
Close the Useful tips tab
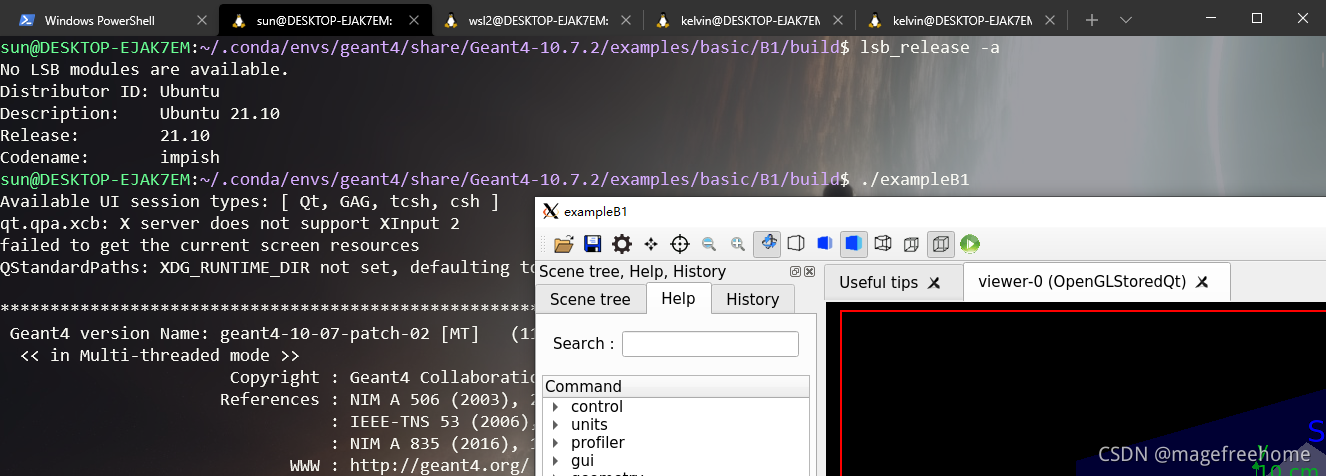(934, 284)
